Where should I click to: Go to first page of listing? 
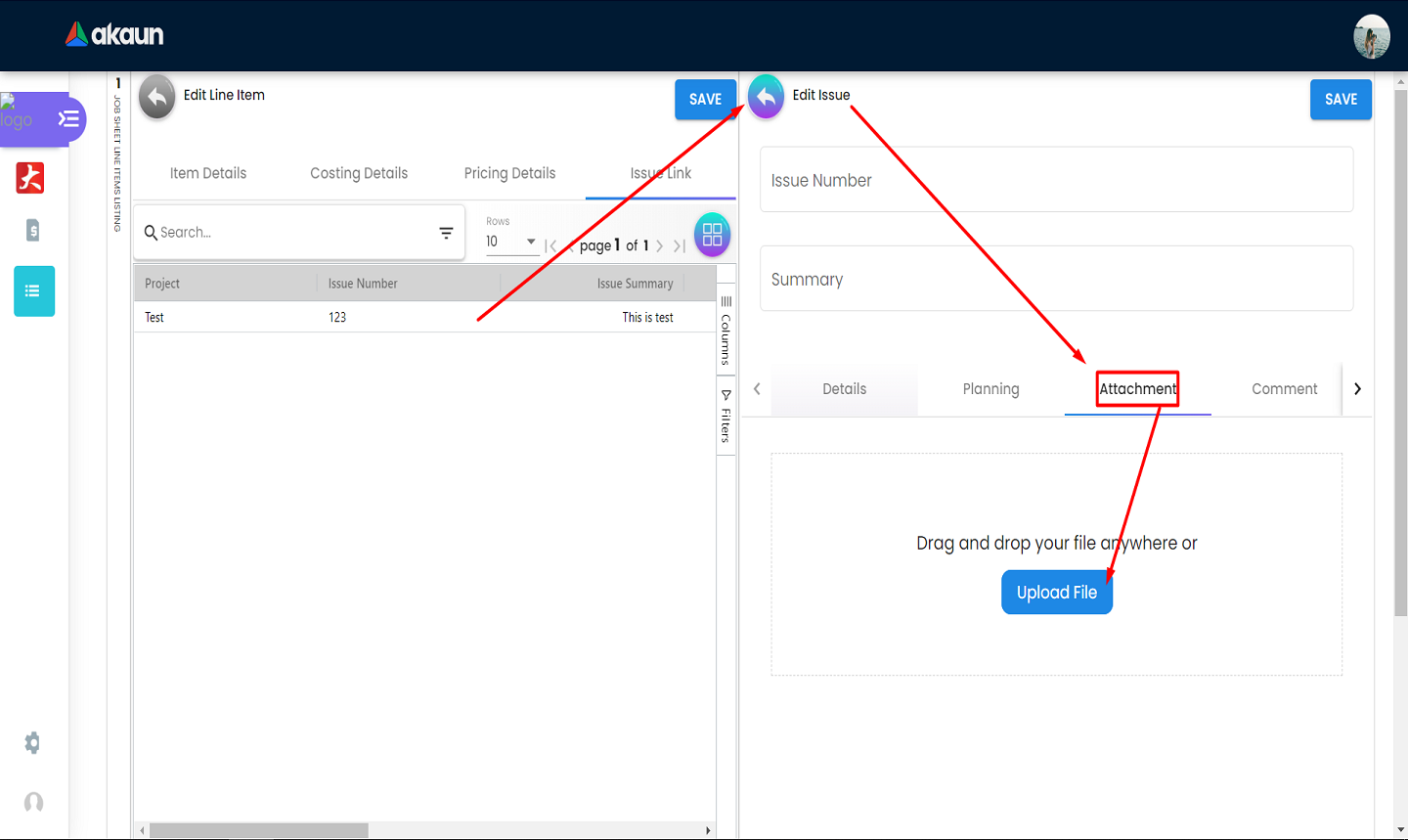550,246
